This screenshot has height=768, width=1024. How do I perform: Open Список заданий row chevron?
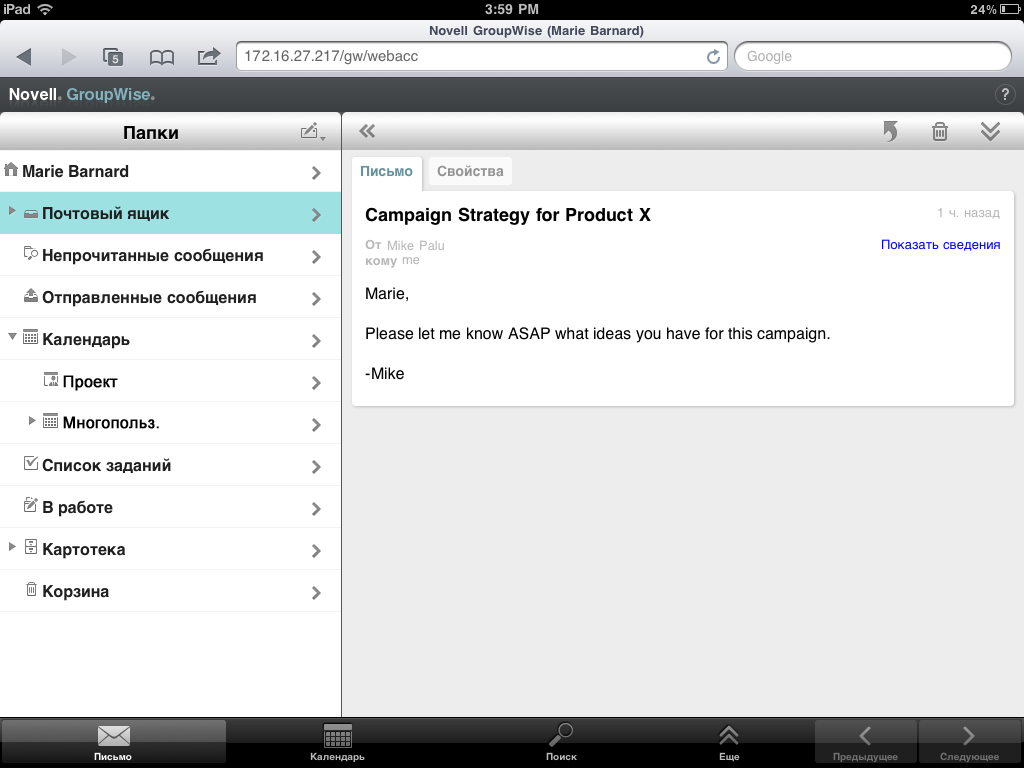click(316, 466)
